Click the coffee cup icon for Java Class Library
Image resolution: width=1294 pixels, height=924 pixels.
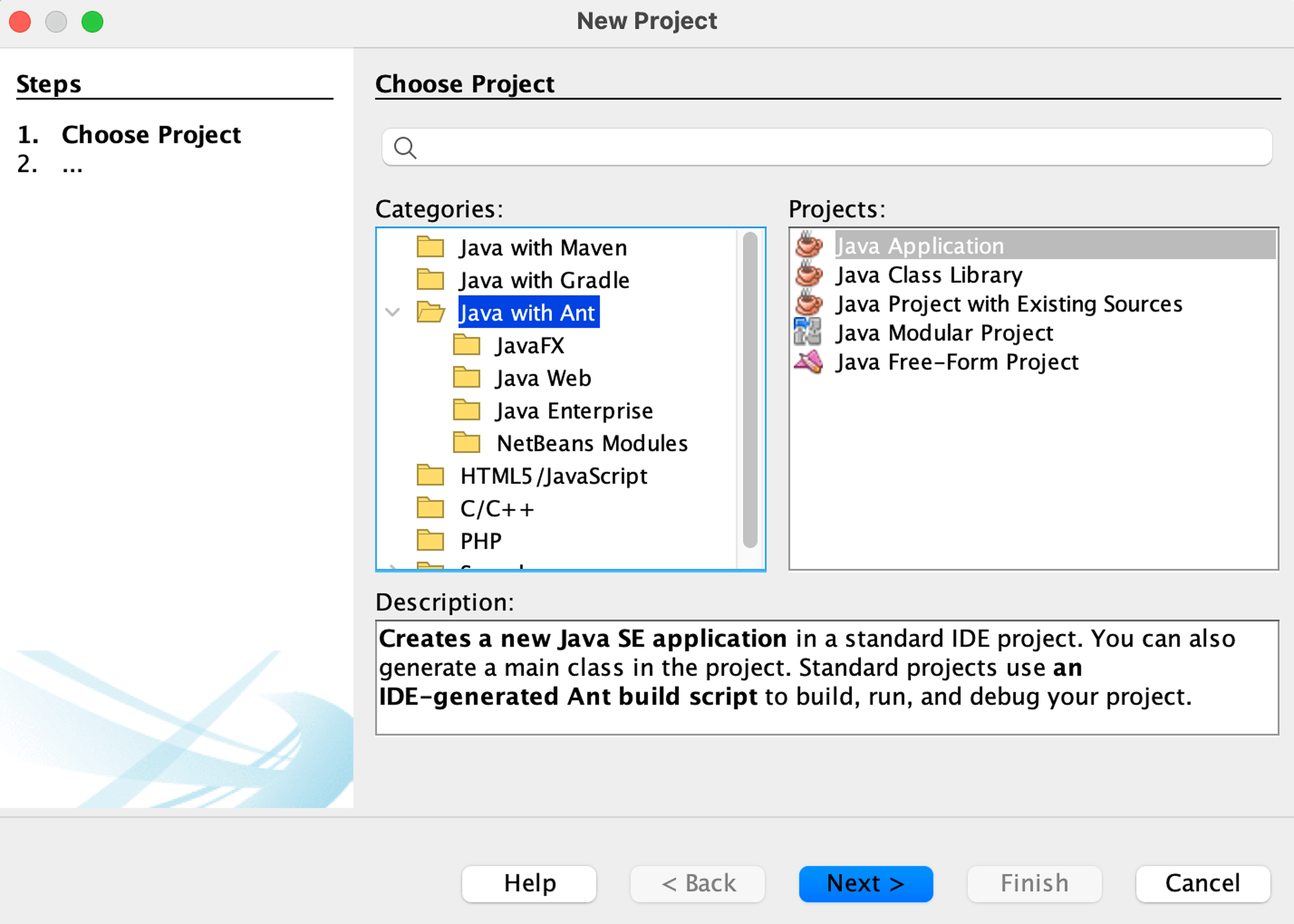tap(809, 275)
